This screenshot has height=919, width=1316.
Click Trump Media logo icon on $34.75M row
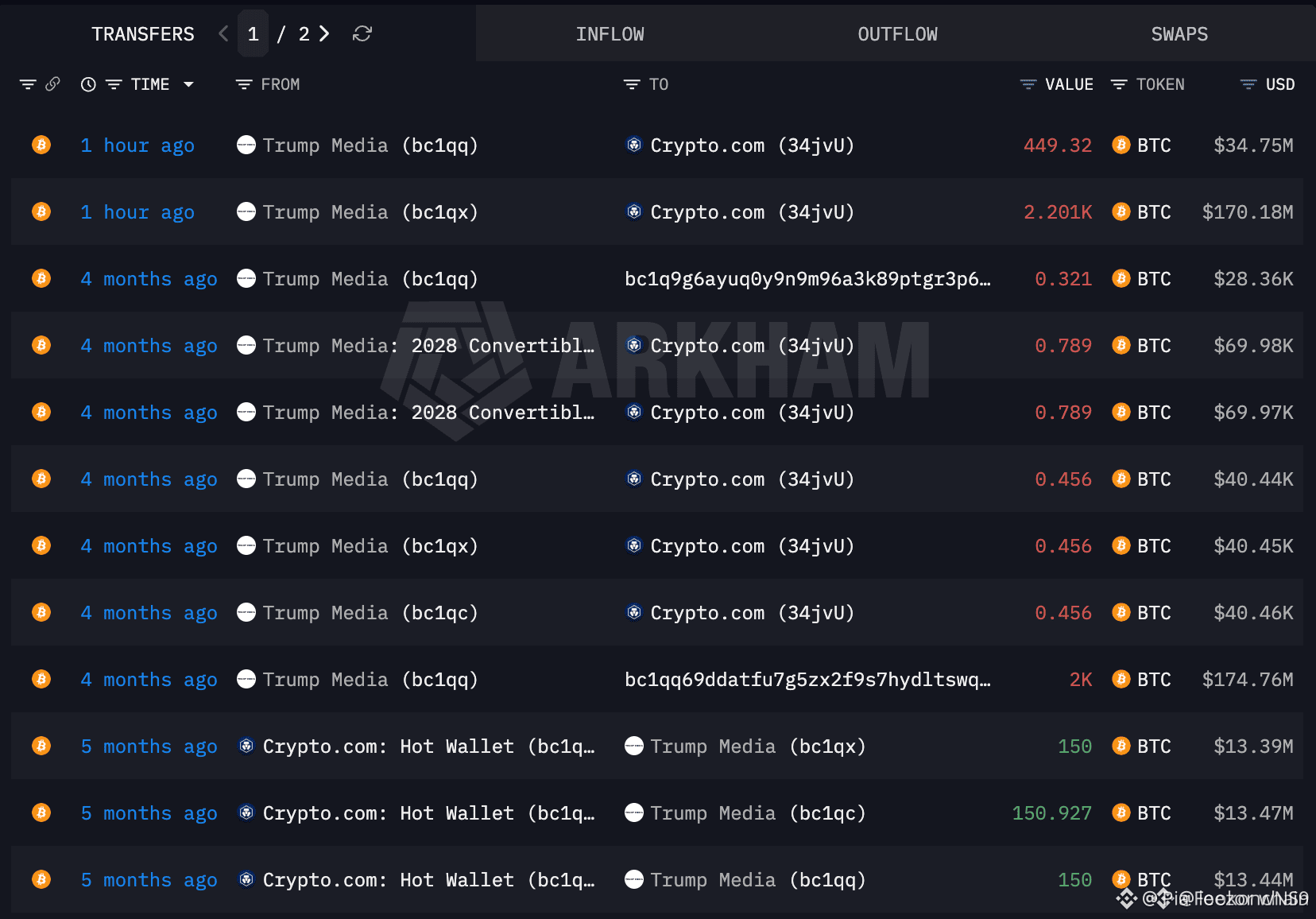(246, 145)
